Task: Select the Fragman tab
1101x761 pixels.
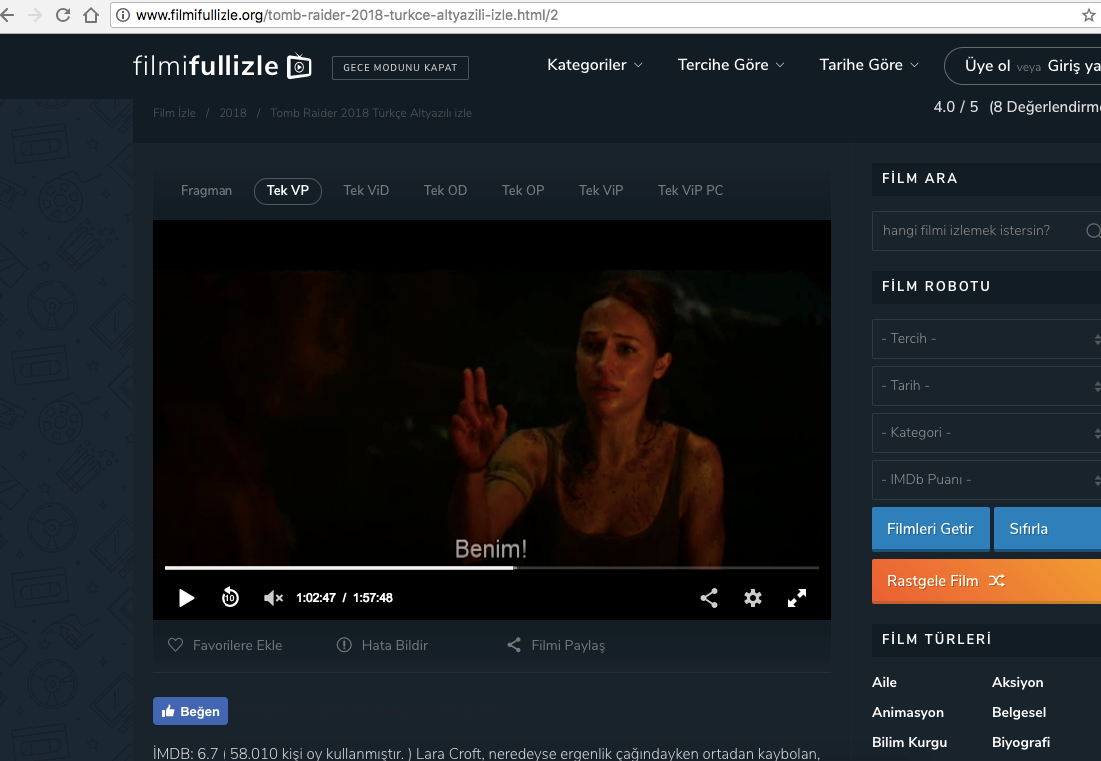Action: tap(206, 190)
